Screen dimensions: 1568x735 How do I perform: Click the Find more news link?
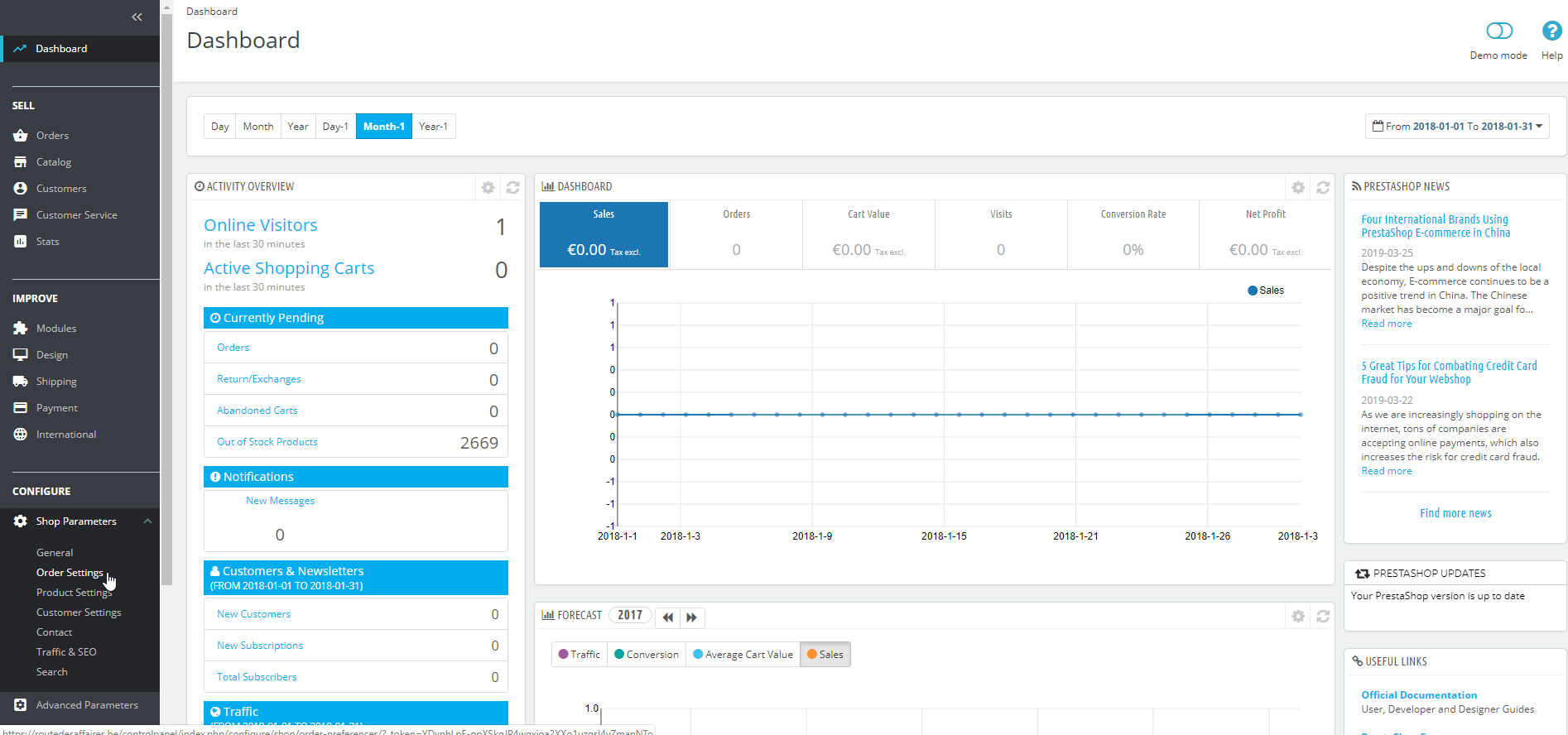[1455, 513]
